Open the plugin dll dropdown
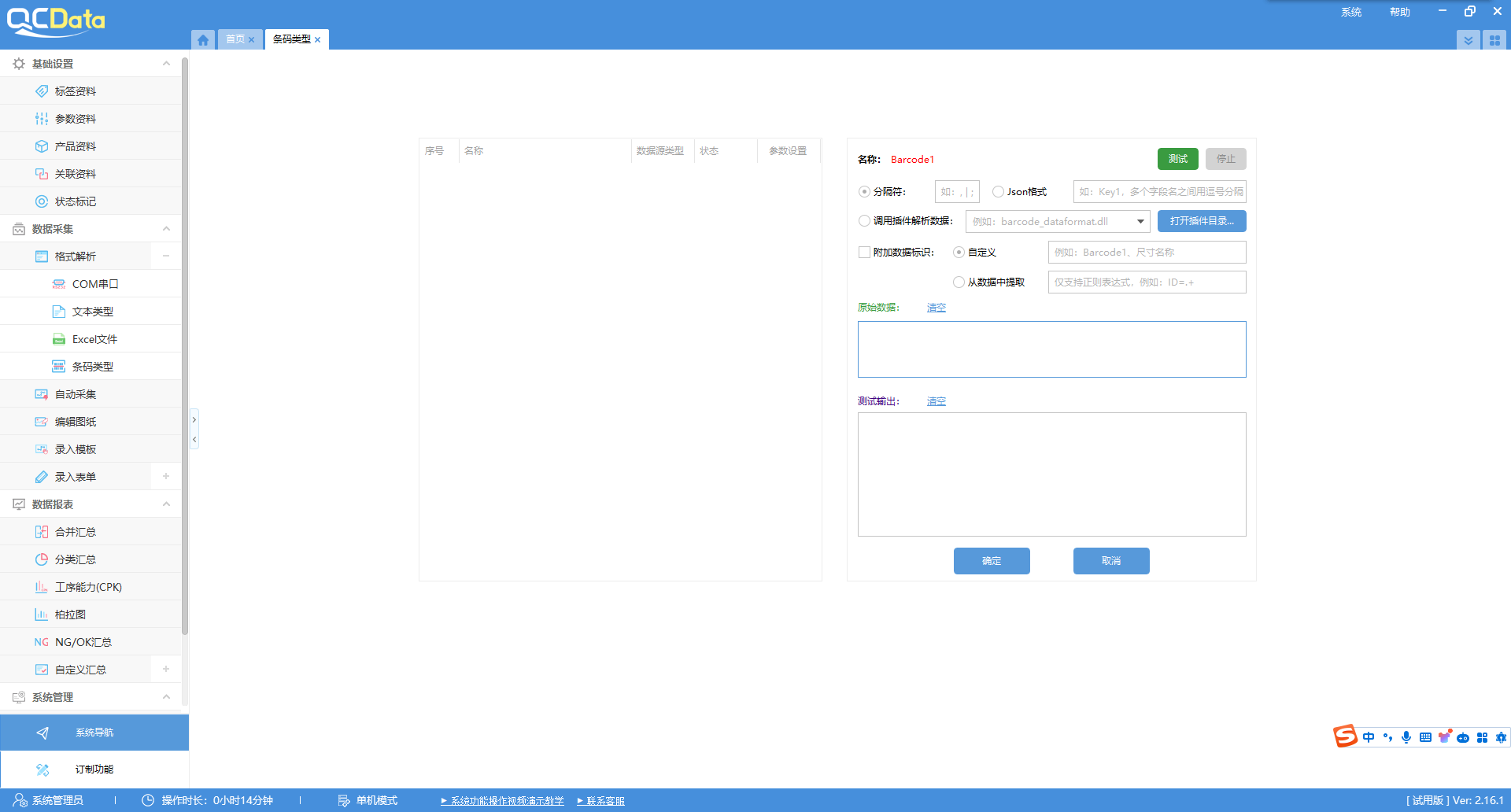1511x812 pixels. (1140, 222)
